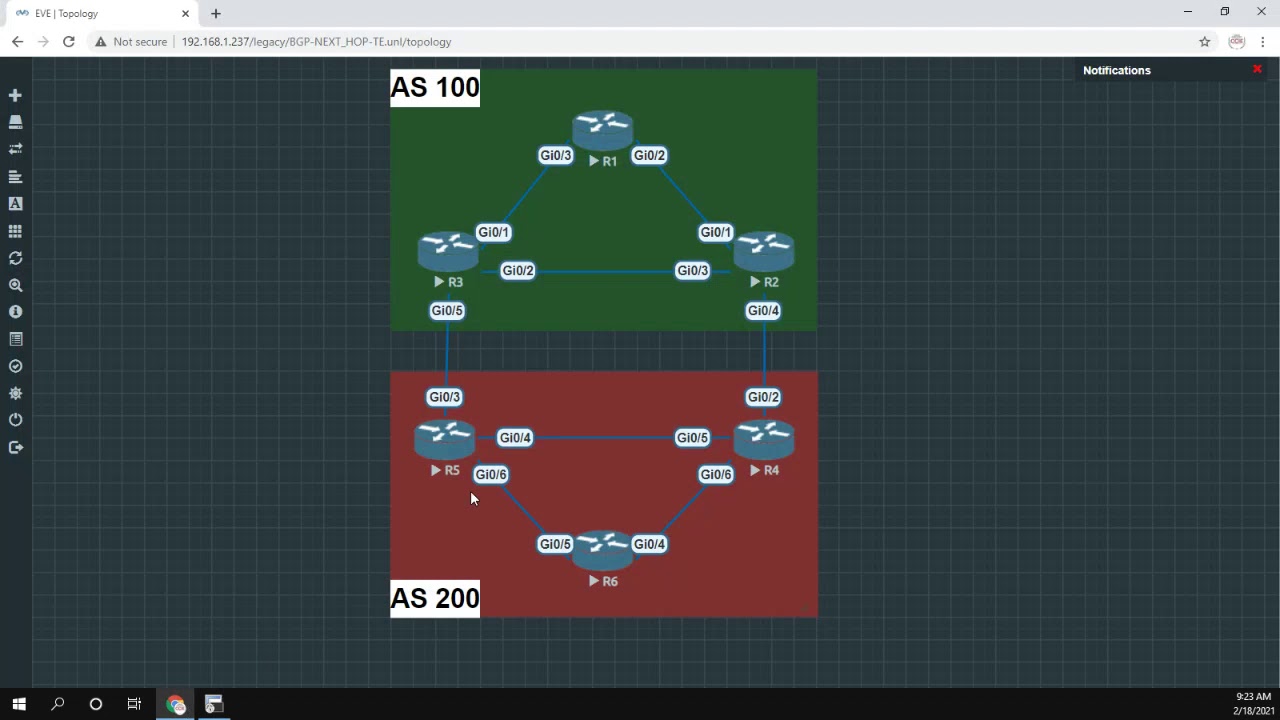1280x720 pixels.
Task: Click R1's Gi0/3 interface label
Action: 556,155
